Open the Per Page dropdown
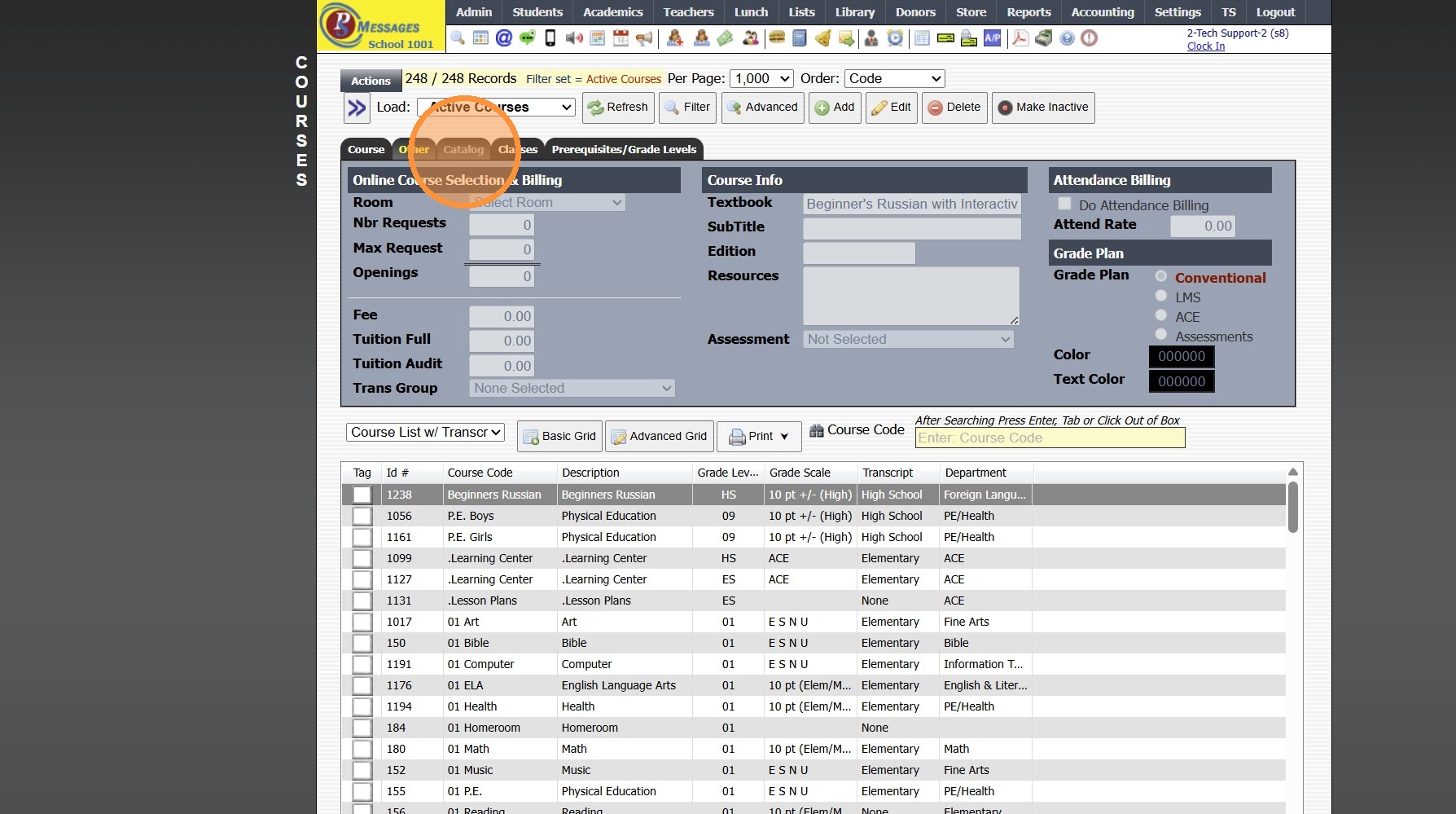 (761, 79)
